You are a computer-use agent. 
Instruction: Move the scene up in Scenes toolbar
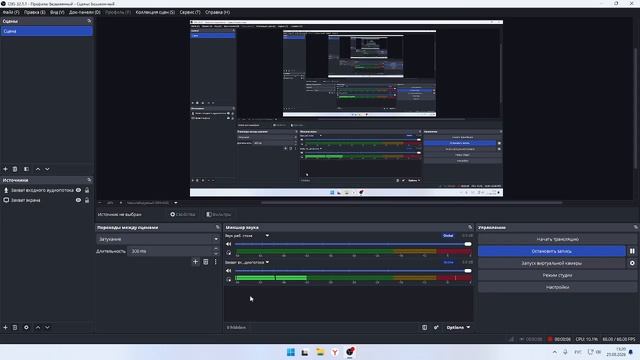tap(38, 169)
